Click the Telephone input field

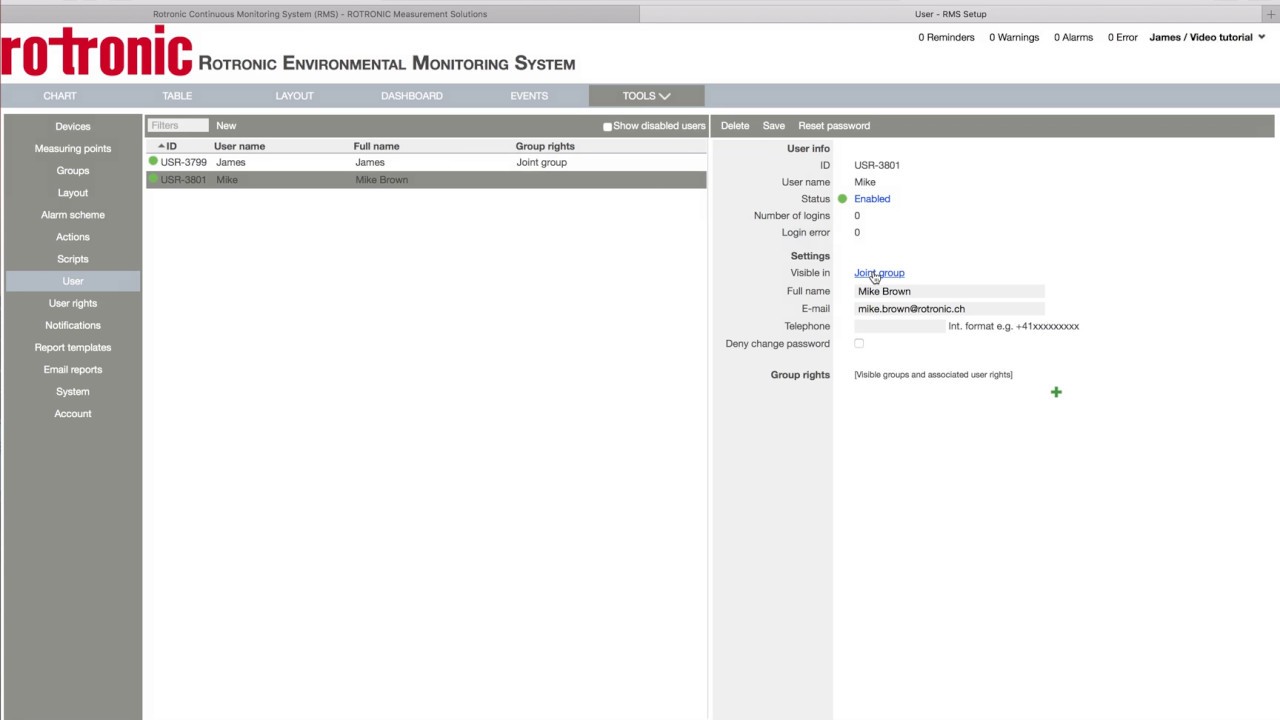click(899, 326)
